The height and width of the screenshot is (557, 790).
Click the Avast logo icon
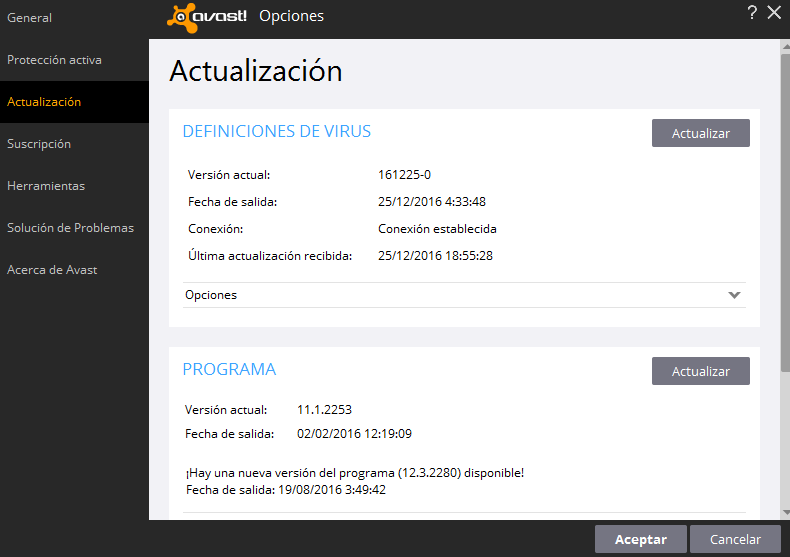(207, 18)
